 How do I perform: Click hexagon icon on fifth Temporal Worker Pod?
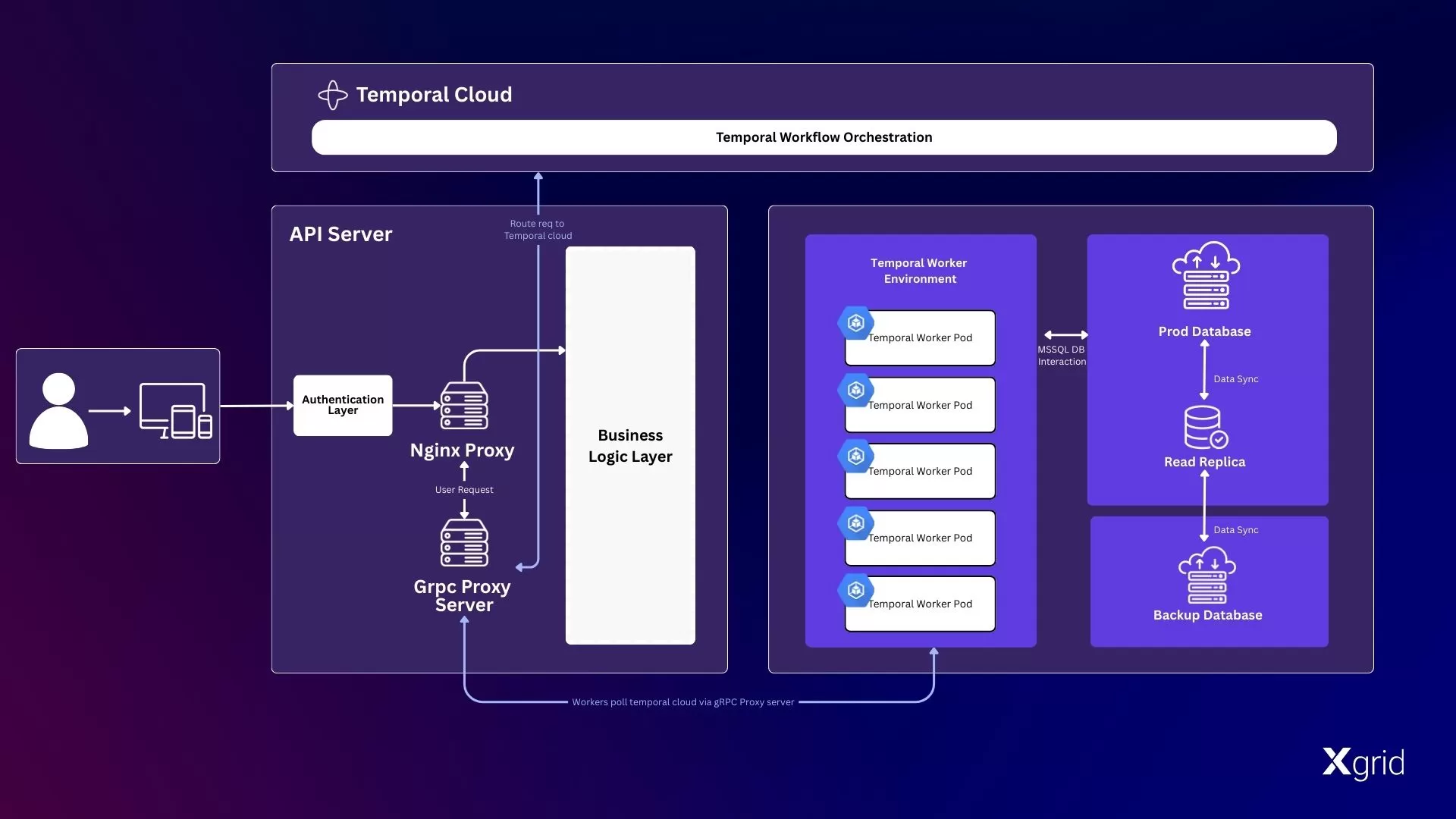(856, 589)
